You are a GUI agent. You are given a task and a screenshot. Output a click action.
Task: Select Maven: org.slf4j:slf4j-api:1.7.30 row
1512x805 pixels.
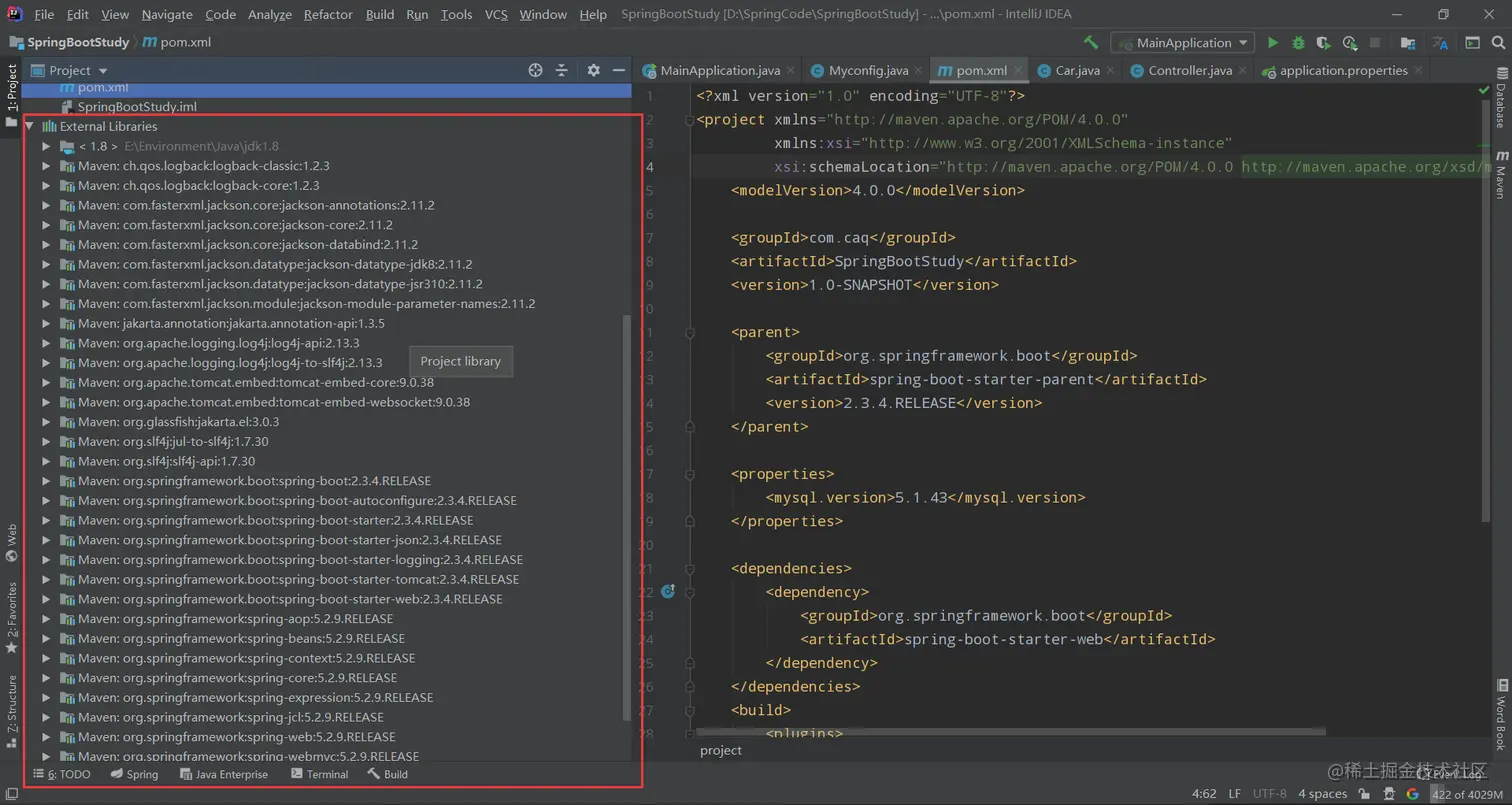(327, 461)
